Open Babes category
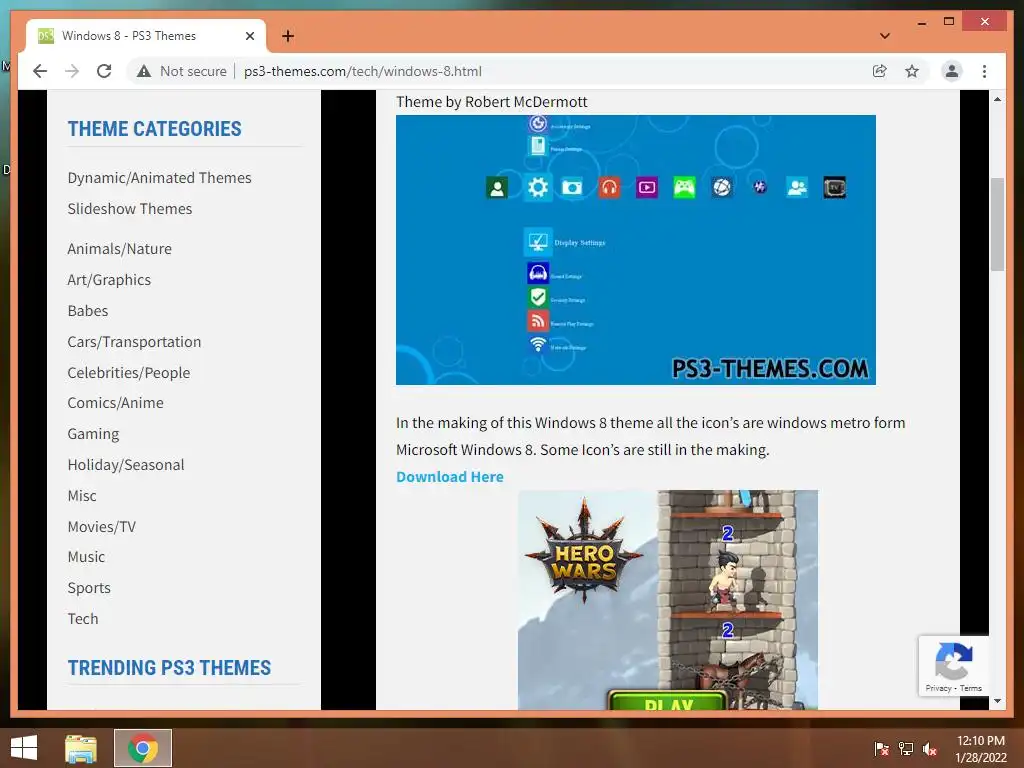The image size is (1024, 768). pyautogui.click(x=88, y=311)
